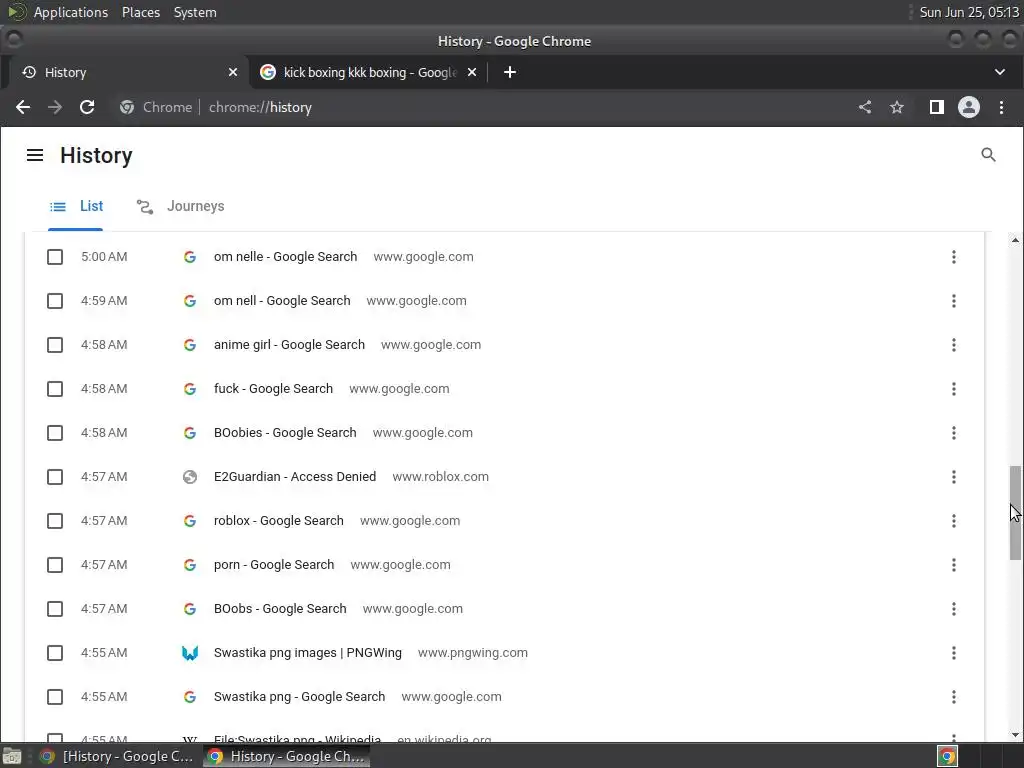Screen dimensions: 1024x768
Task: Click the address bar chrome://history field
Action: [x=481, y=107]
